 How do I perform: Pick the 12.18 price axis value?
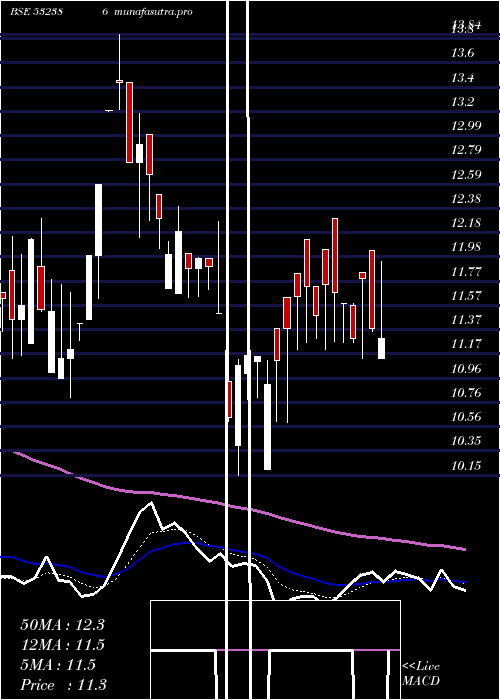pos(466,223)
